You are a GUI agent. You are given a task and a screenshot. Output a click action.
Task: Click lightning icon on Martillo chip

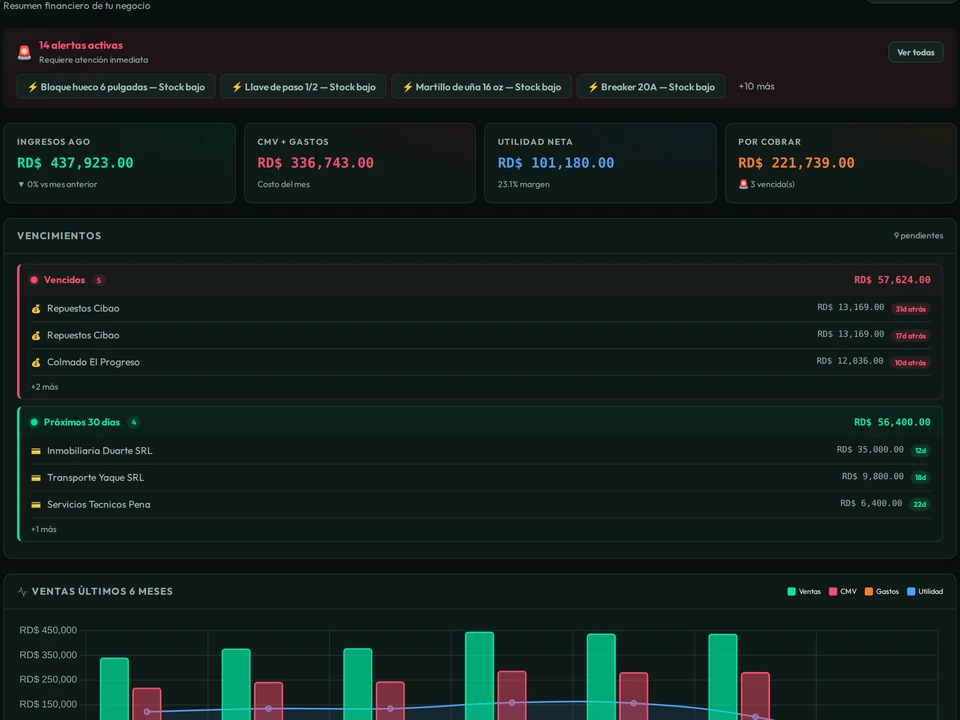(408, 87)
